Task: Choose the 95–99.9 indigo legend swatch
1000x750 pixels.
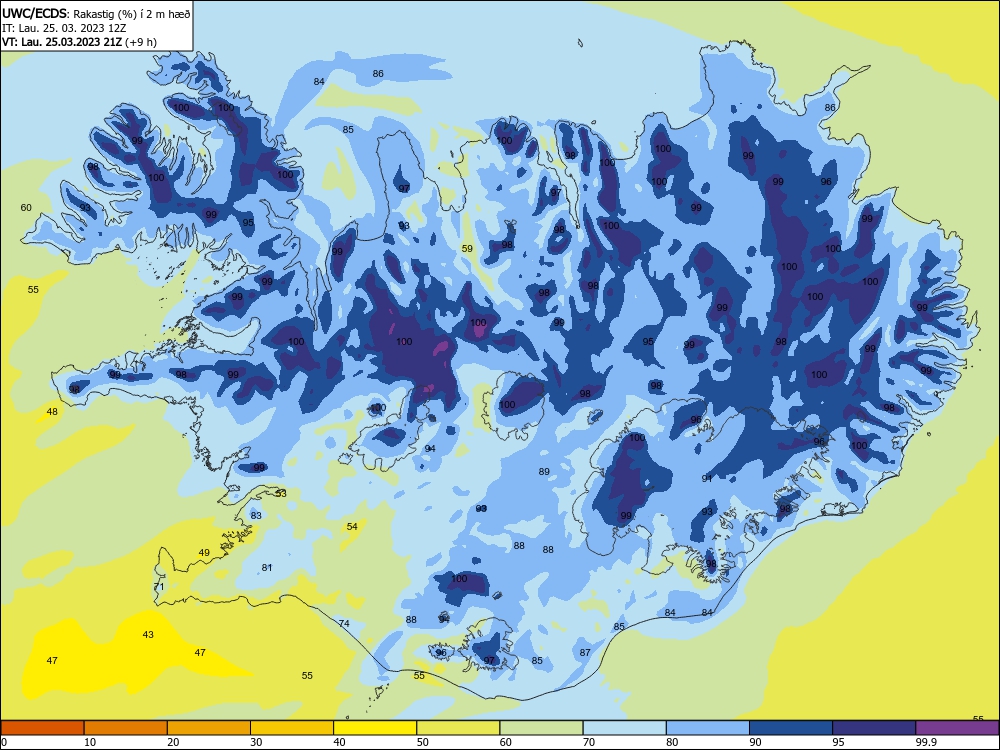Action: tap(874, 728)
